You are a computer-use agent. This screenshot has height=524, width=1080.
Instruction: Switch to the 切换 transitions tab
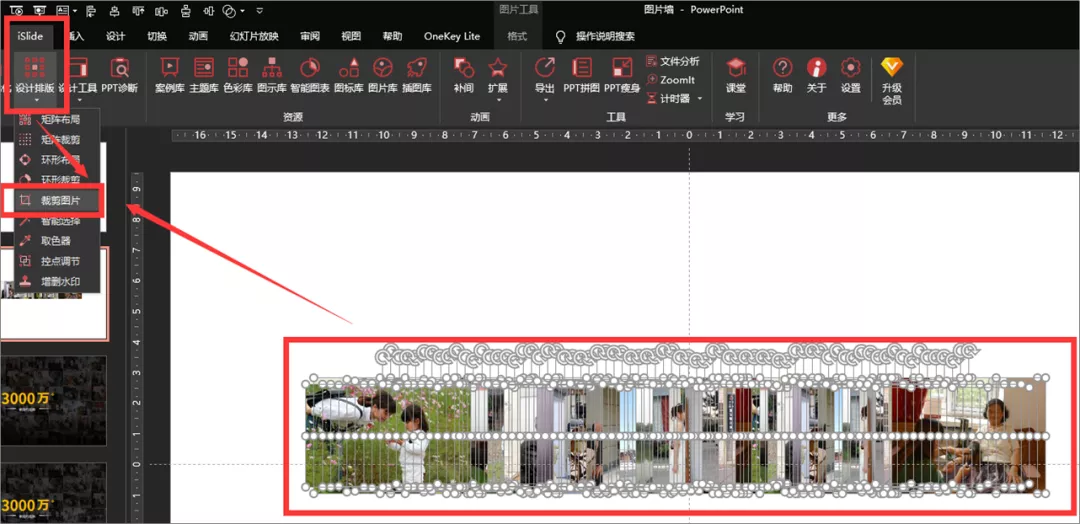pyautogui.click(x=157, y=36)
